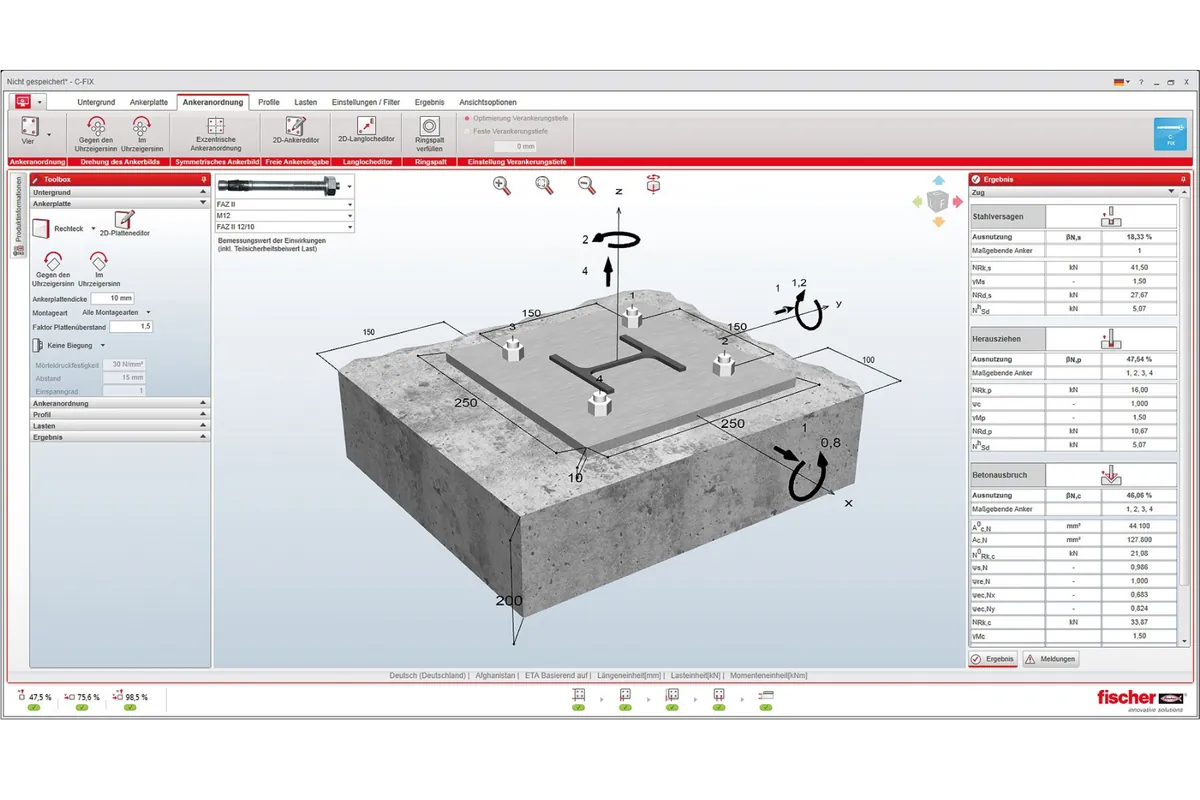
Task: Open the Einstellungen / Filter tab
Action: point(366,102)
